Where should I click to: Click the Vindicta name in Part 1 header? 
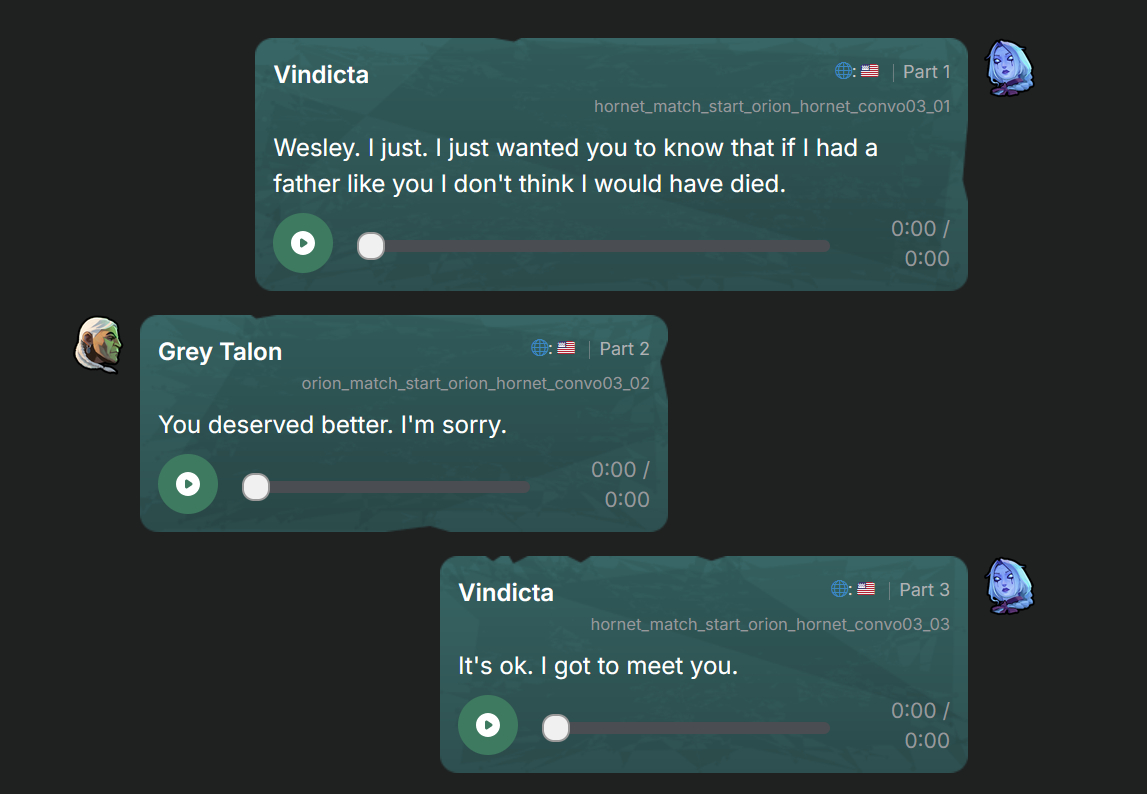pyautogui.click(x=321, y=75)
